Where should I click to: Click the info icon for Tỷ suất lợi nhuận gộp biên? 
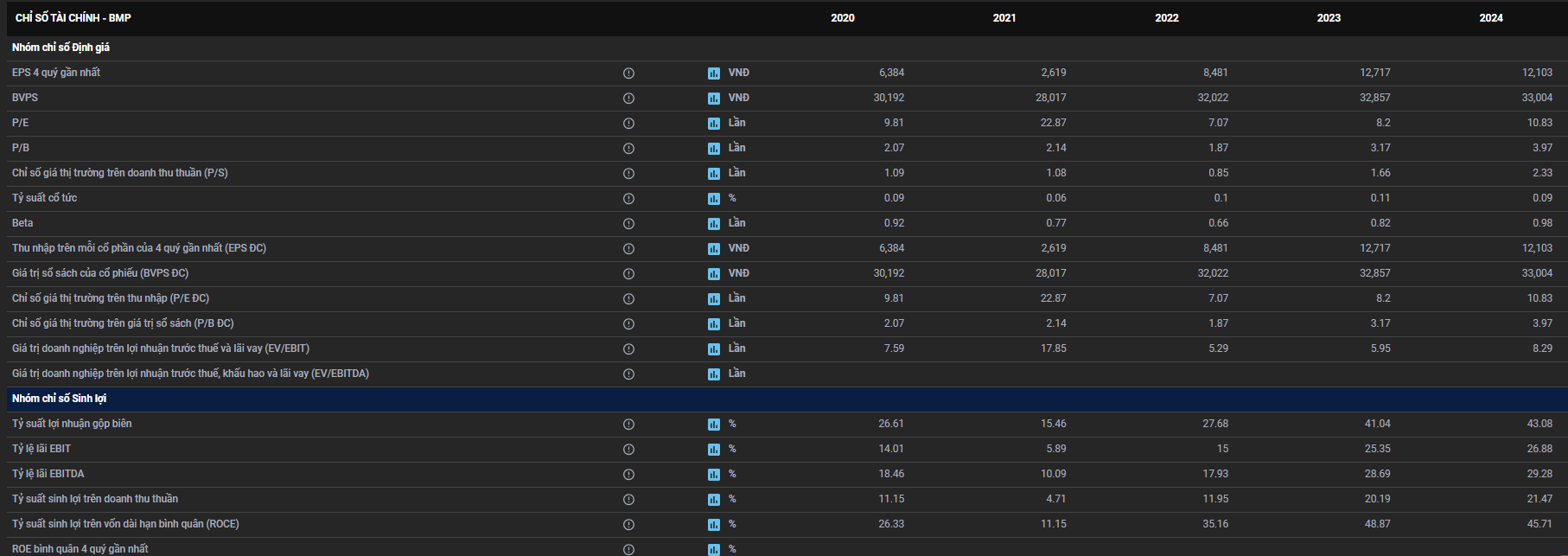pyautogui.click(x=628, y=425)
